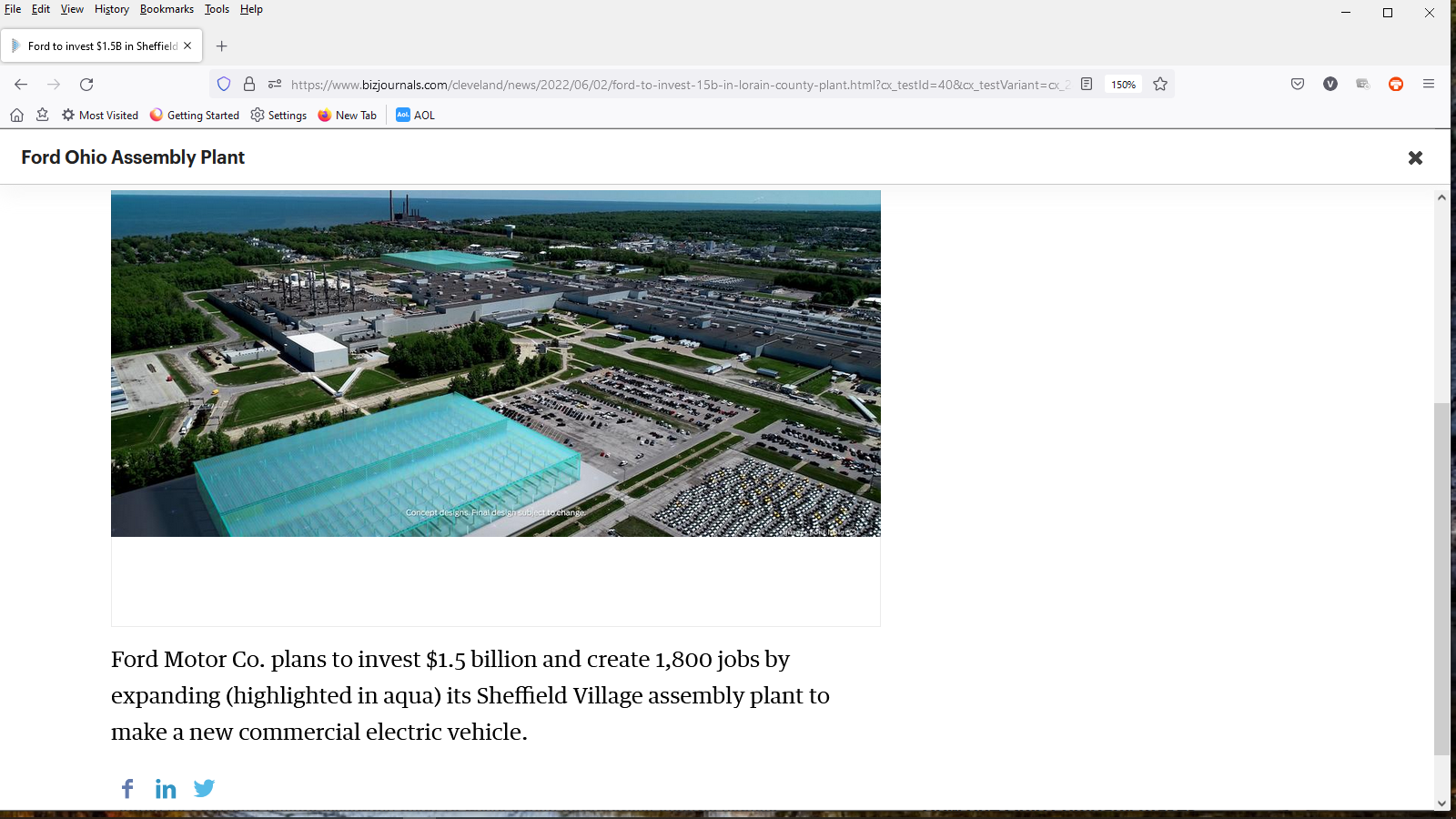The height and width of the screenshot is (819, 1456).
Task: Reset the 150% zoom level indicator
Action: [x=1123, y=85]
